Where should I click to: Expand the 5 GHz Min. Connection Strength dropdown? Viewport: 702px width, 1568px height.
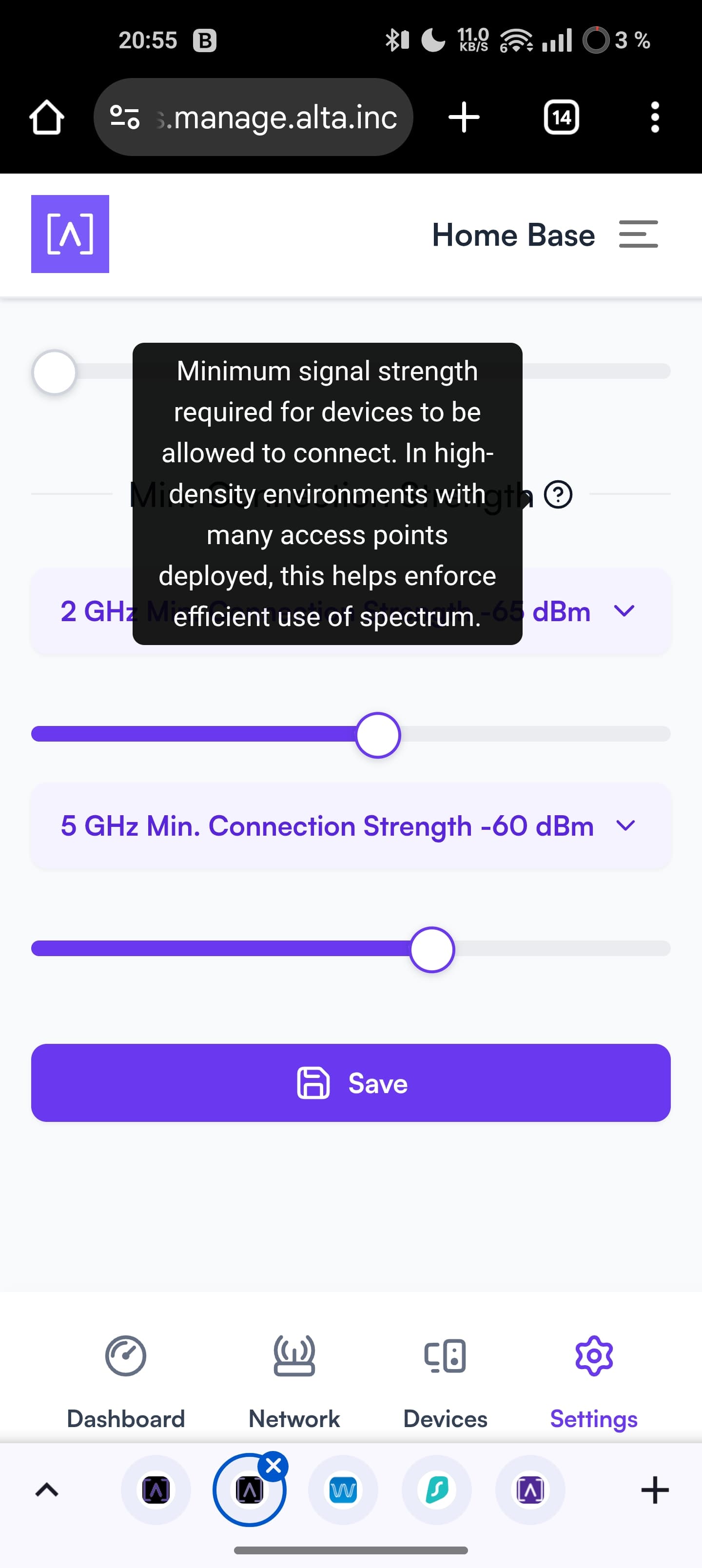tap(351, 826)
